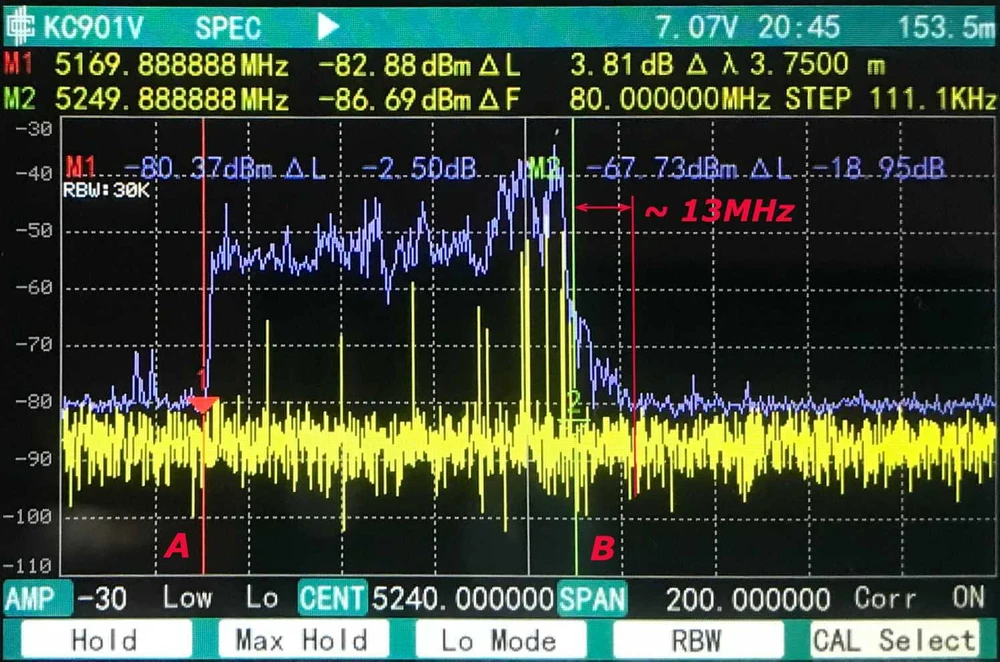Screen dimensions: 1000x662
Task: Click the KC901V instrument logo icon
Action: coord(21,26)
